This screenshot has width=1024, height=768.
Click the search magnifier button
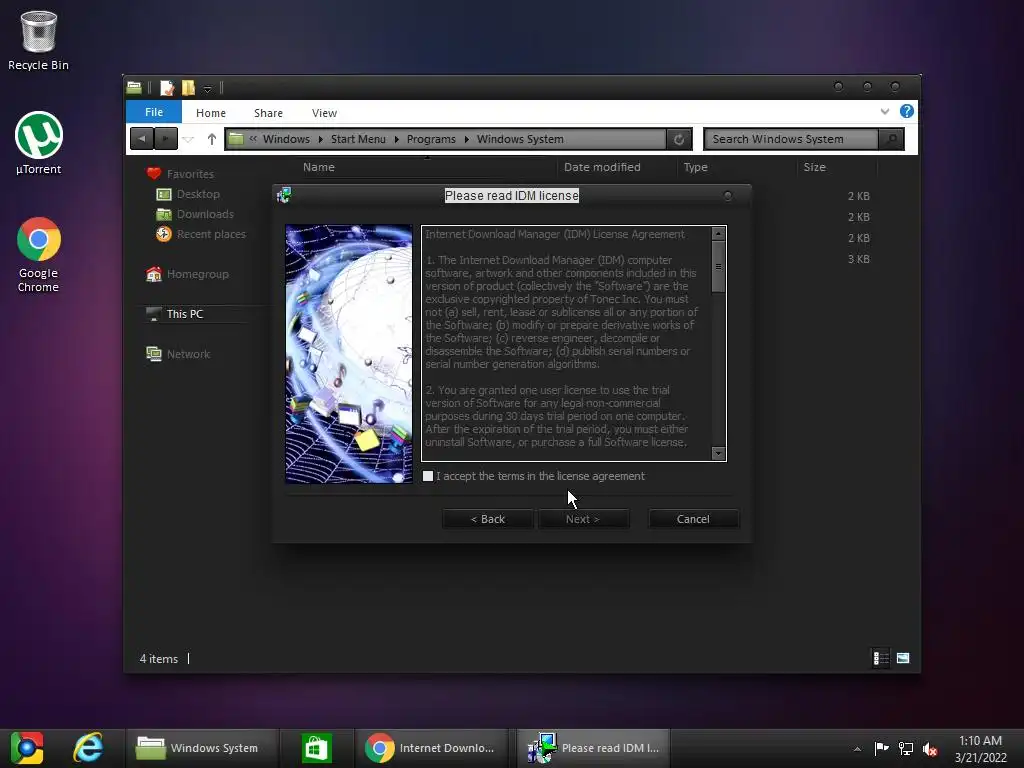[891, 139]
